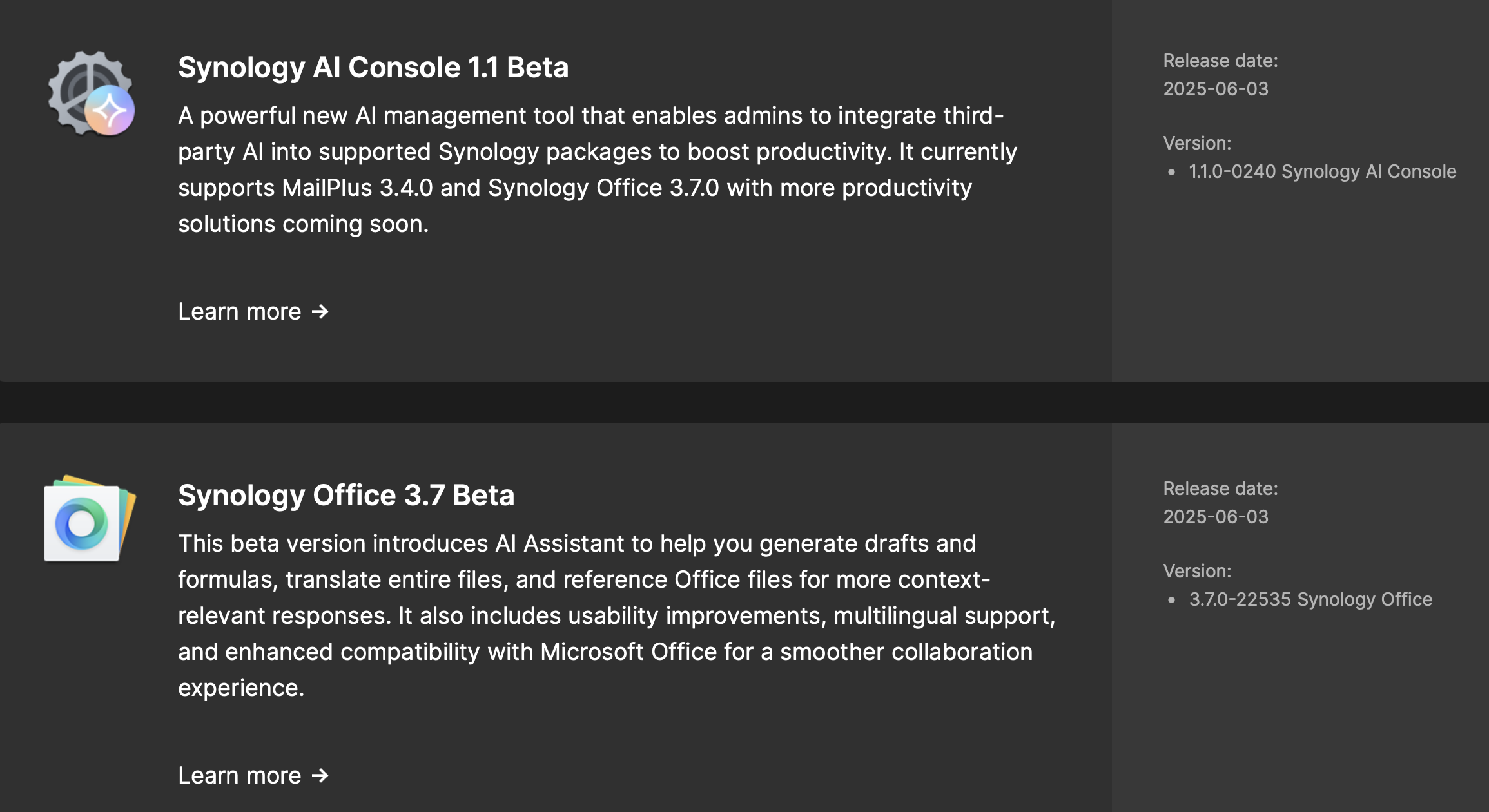Click the Release date label in AI Console card
1489x812 pixels.
coord(1220,61)
